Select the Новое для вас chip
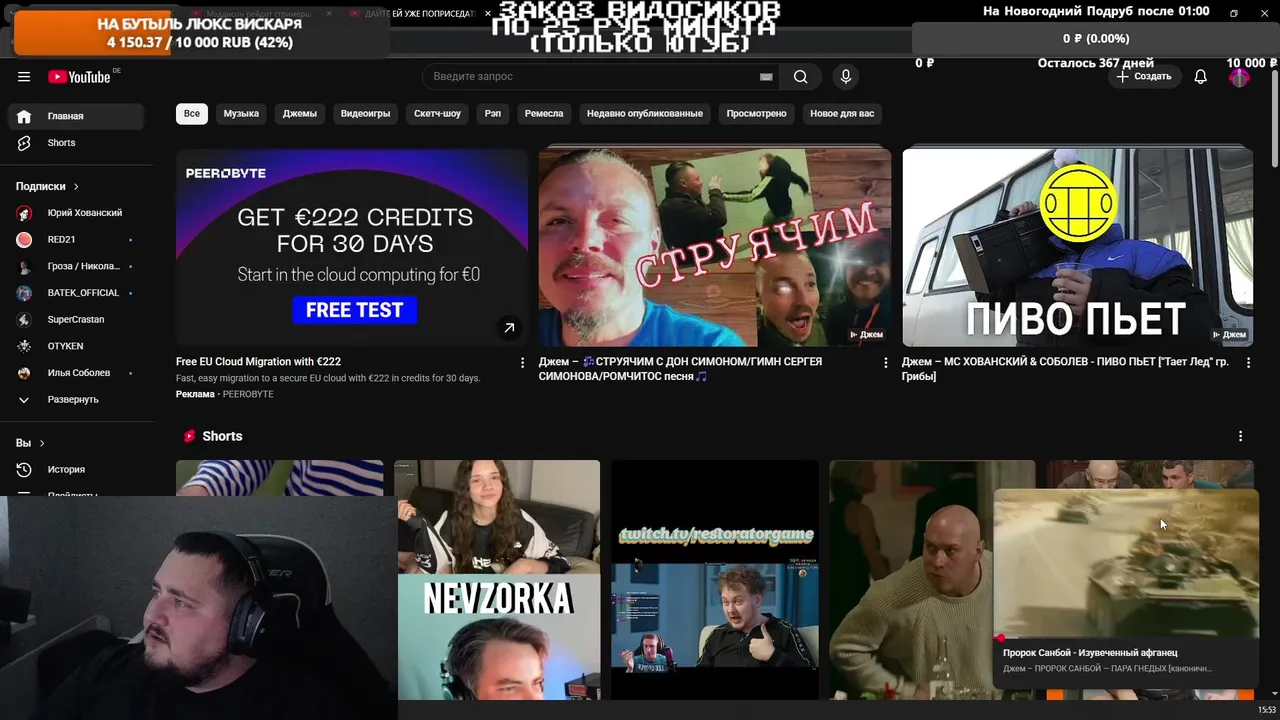This screenshot has height=720, width=1280. tap(842, 113)
